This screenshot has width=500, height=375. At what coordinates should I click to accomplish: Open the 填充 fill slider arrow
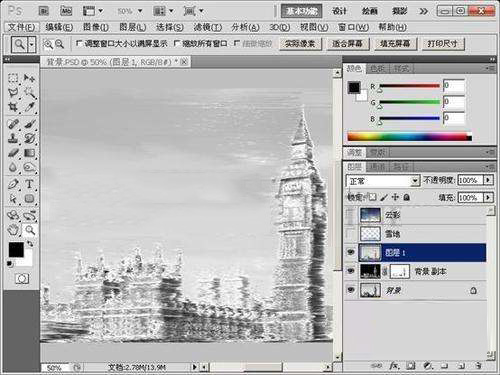[488, 198]
